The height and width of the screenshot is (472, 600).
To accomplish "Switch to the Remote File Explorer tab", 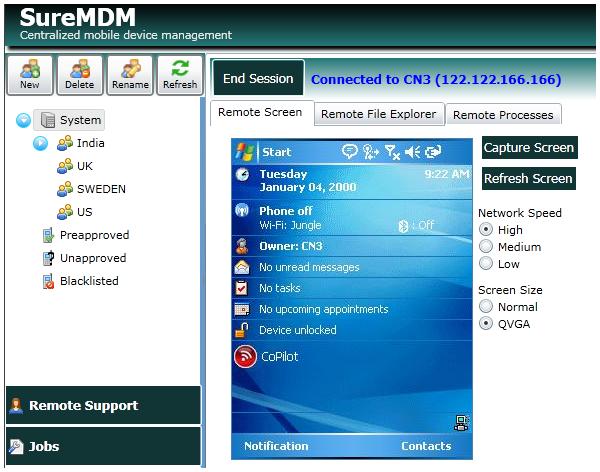I will tap(379, 114).
